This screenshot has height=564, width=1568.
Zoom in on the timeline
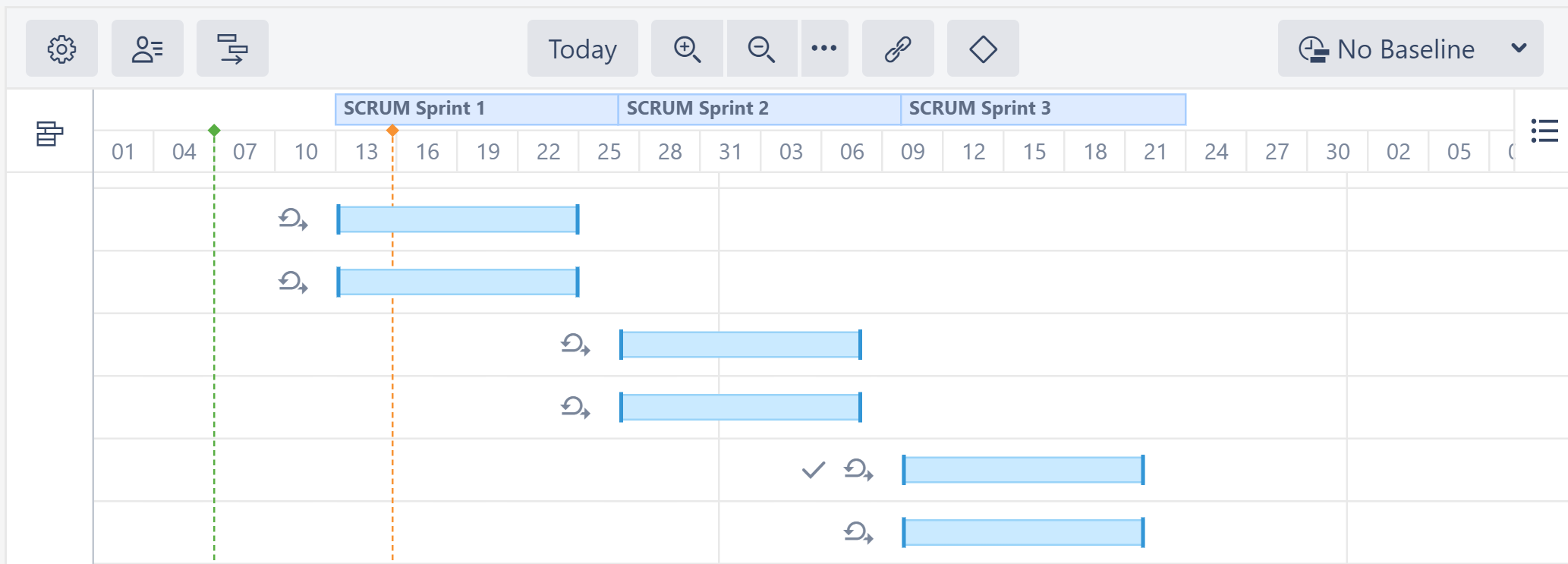pos(687,49)
